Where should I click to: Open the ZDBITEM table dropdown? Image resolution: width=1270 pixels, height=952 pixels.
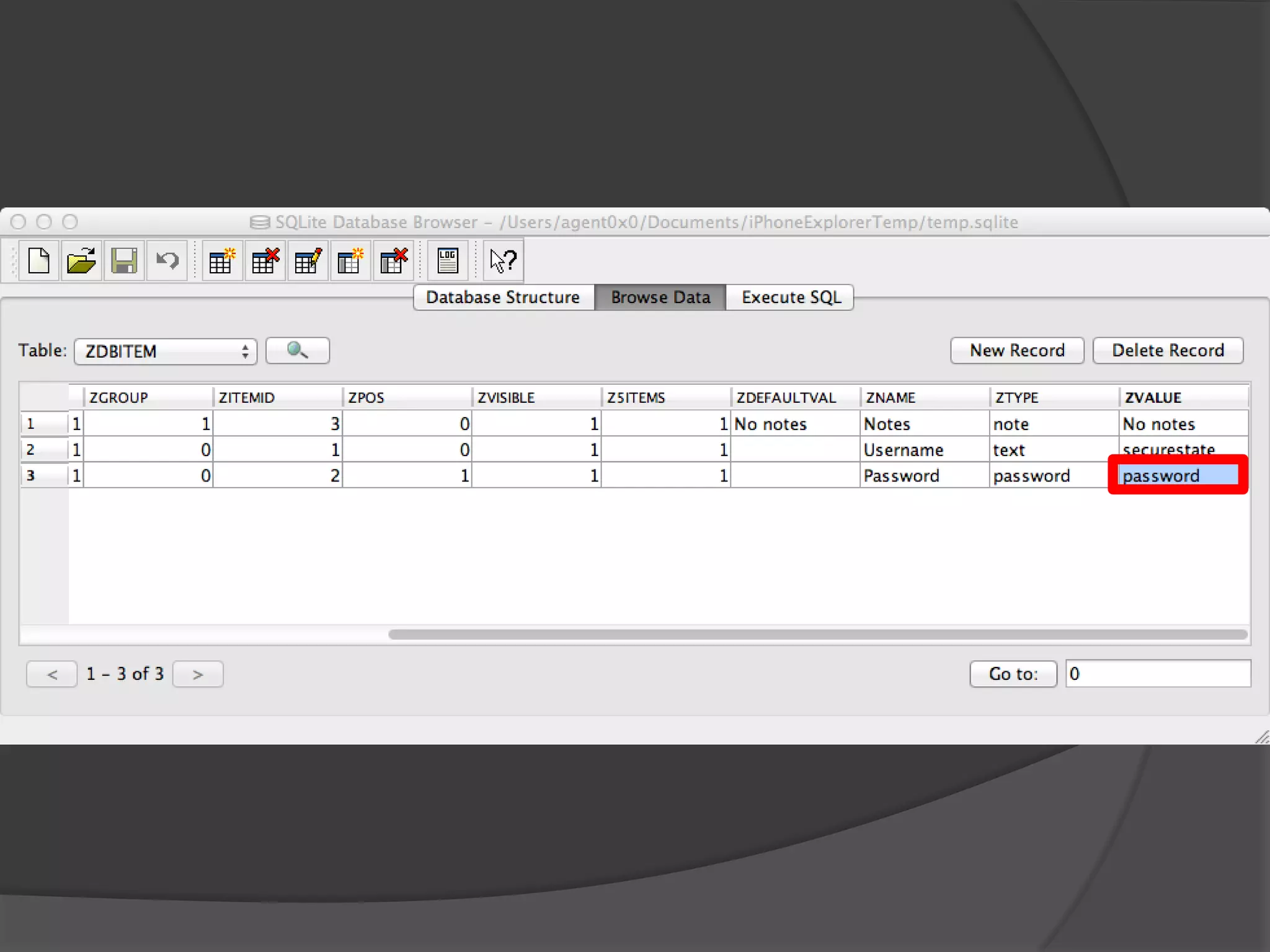coord(166,351)
